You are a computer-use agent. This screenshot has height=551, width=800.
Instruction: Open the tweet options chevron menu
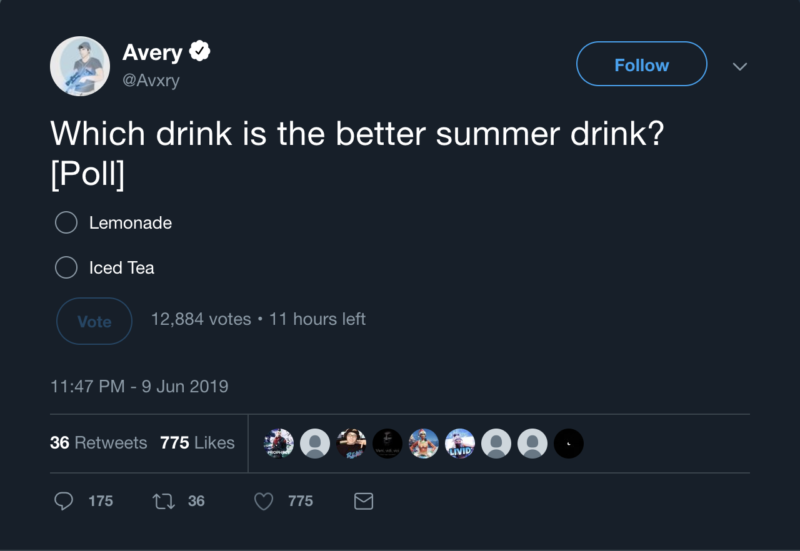click(x=740, y=66)
